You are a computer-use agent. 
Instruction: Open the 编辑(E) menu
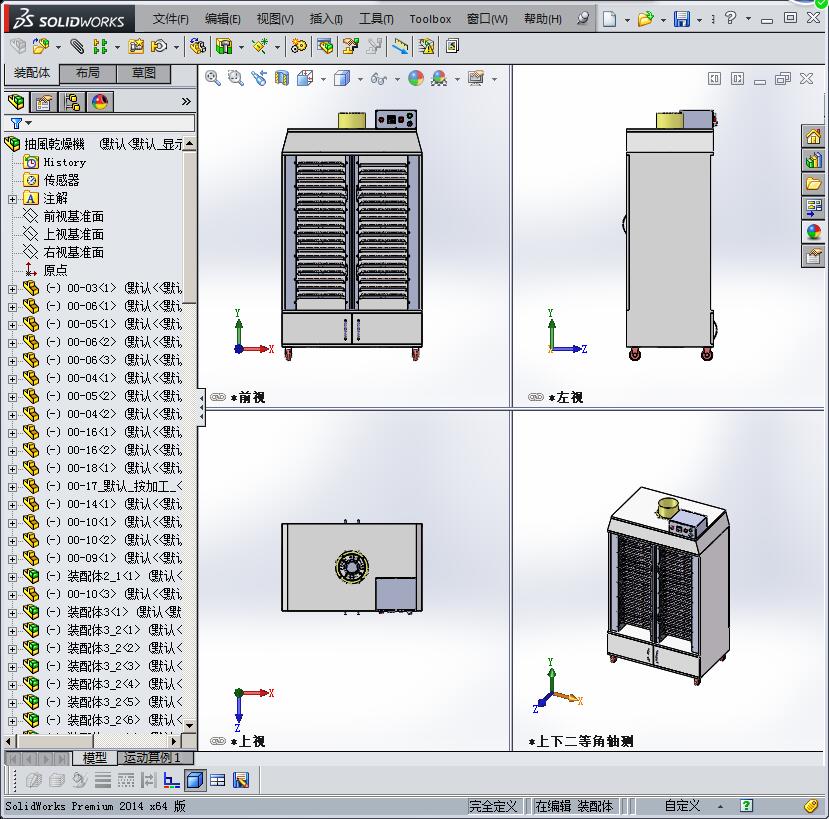point(223,19)
